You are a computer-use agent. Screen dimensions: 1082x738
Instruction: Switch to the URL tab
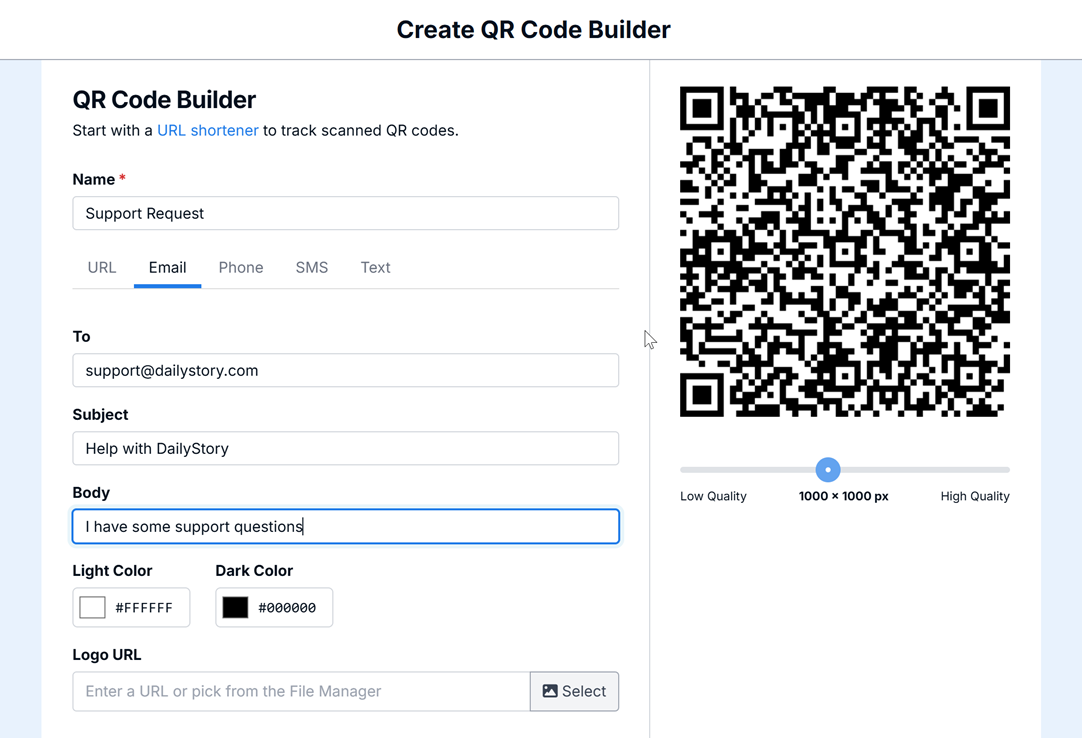(102, 267)
